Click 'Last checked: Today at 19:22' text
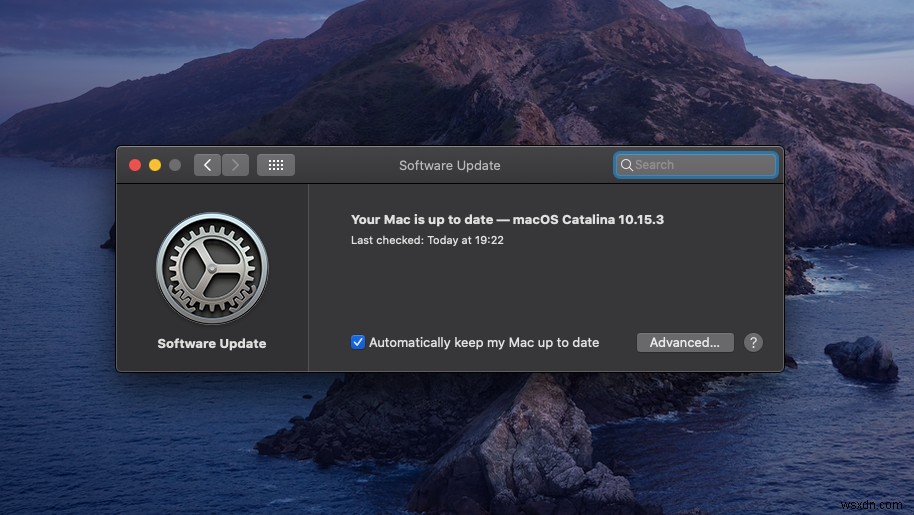The height and width of the screenshot is (515, 914). [x=427, y=240]
